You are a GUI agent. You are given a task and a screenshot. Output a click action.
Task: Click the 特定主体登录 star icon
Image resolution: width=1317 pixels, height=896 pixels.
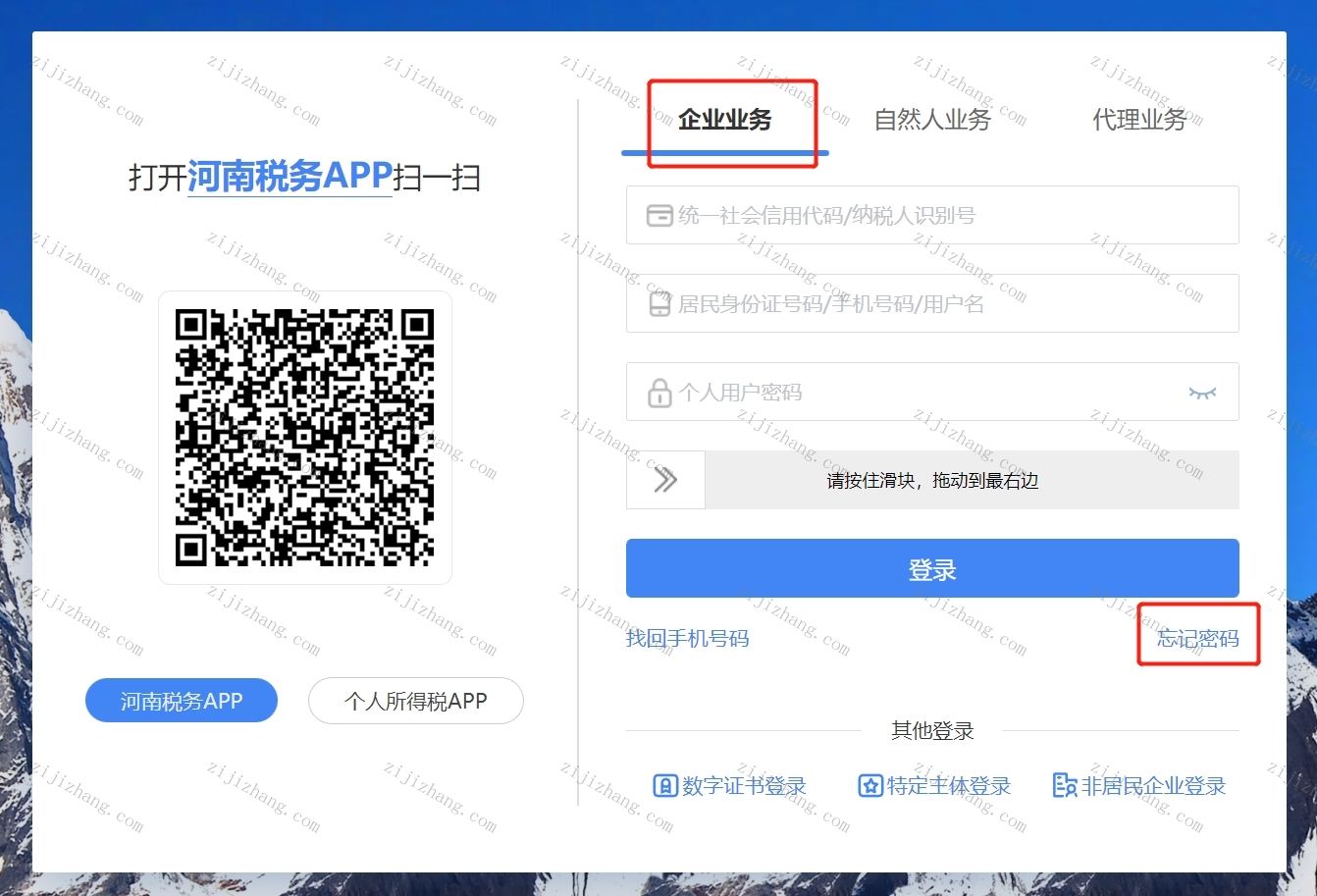(x=870, y=786)
